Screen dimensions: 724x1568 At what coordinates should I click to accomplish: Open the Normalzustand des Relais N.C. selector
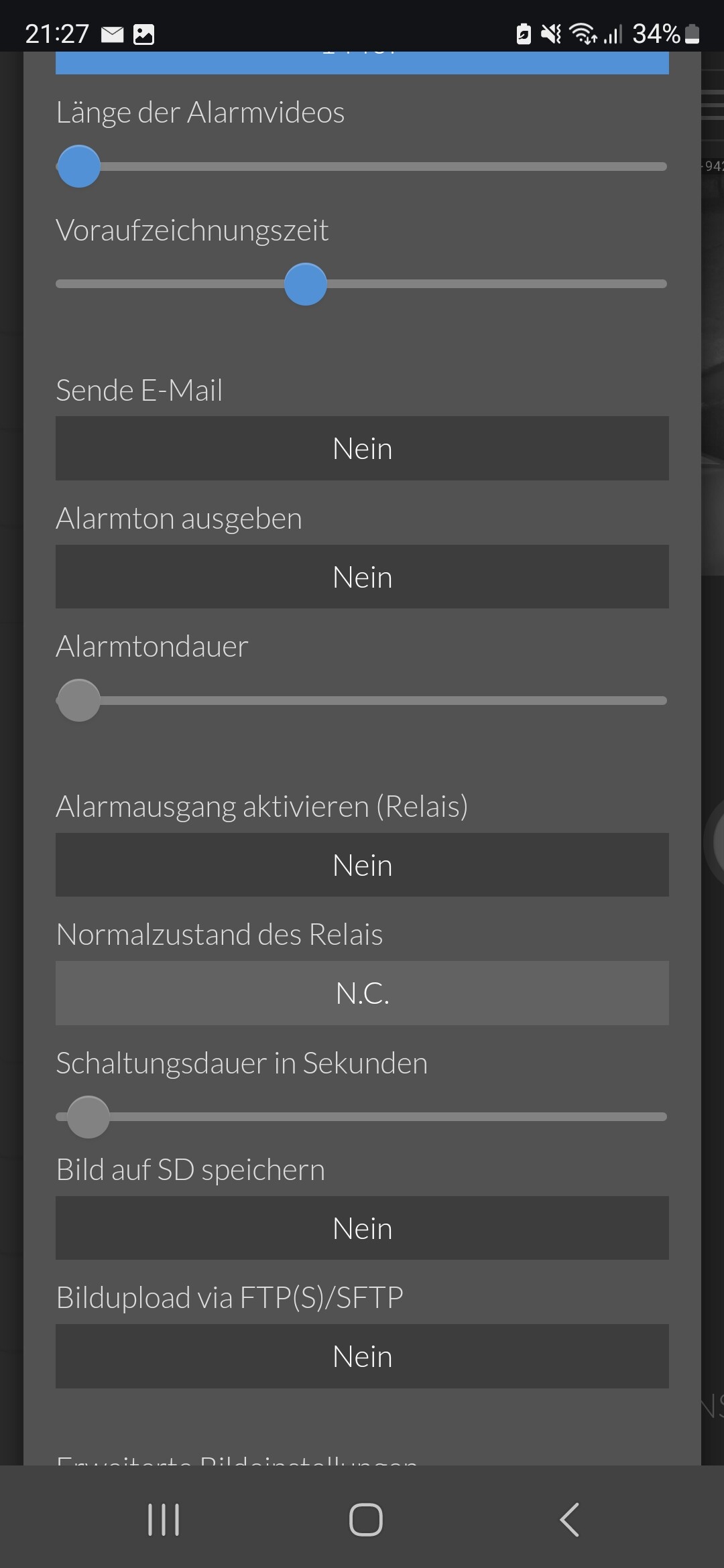[x=362, y=993]
